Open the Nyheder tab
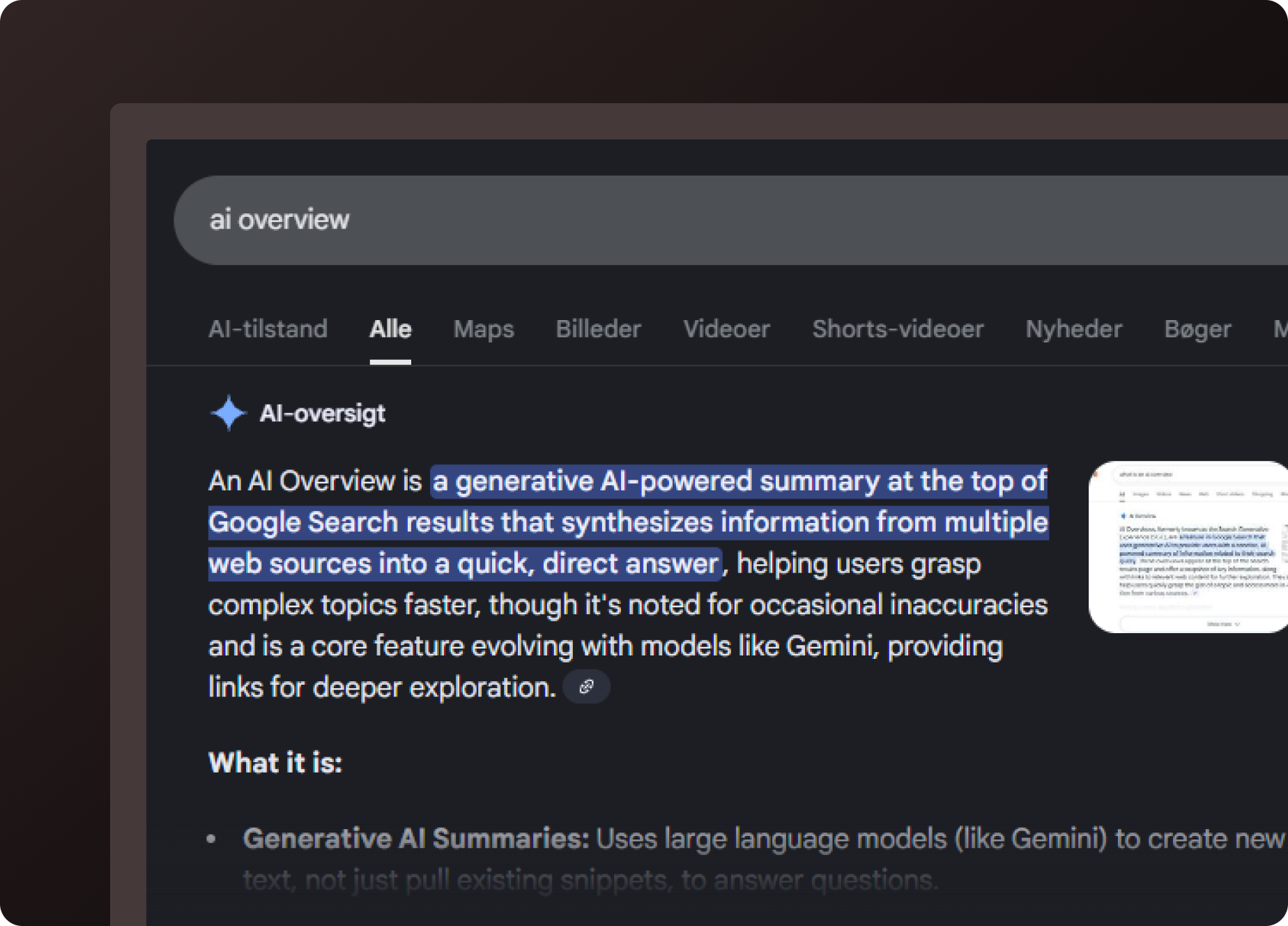The image size is (1288, 926). pyautogui.click(x=1073, y=329)
